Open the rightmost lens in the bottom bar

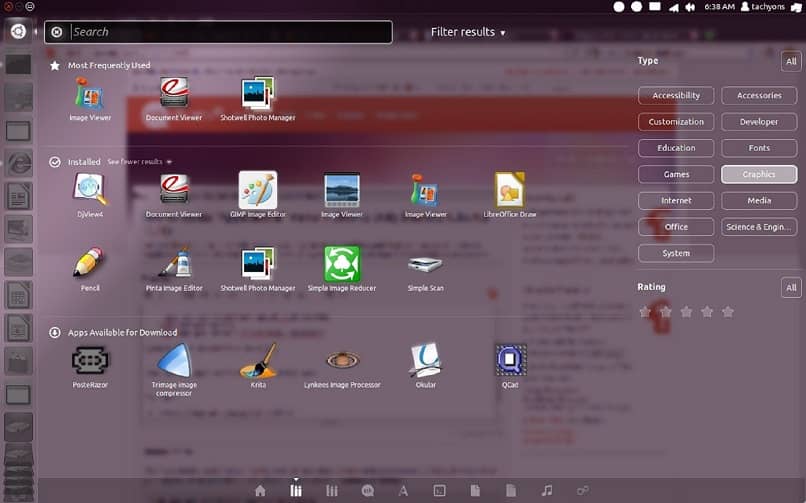click(x=582, y=491)
